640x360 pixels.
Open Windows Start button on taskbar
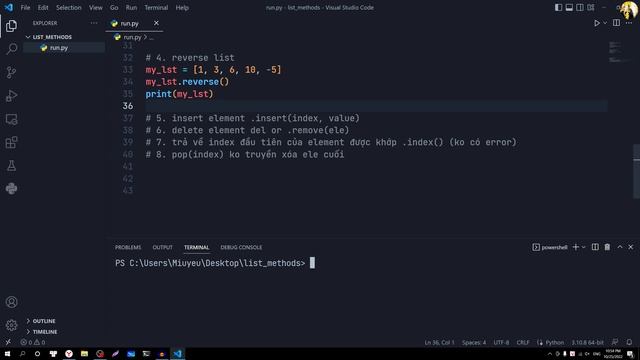coord(7,354)
